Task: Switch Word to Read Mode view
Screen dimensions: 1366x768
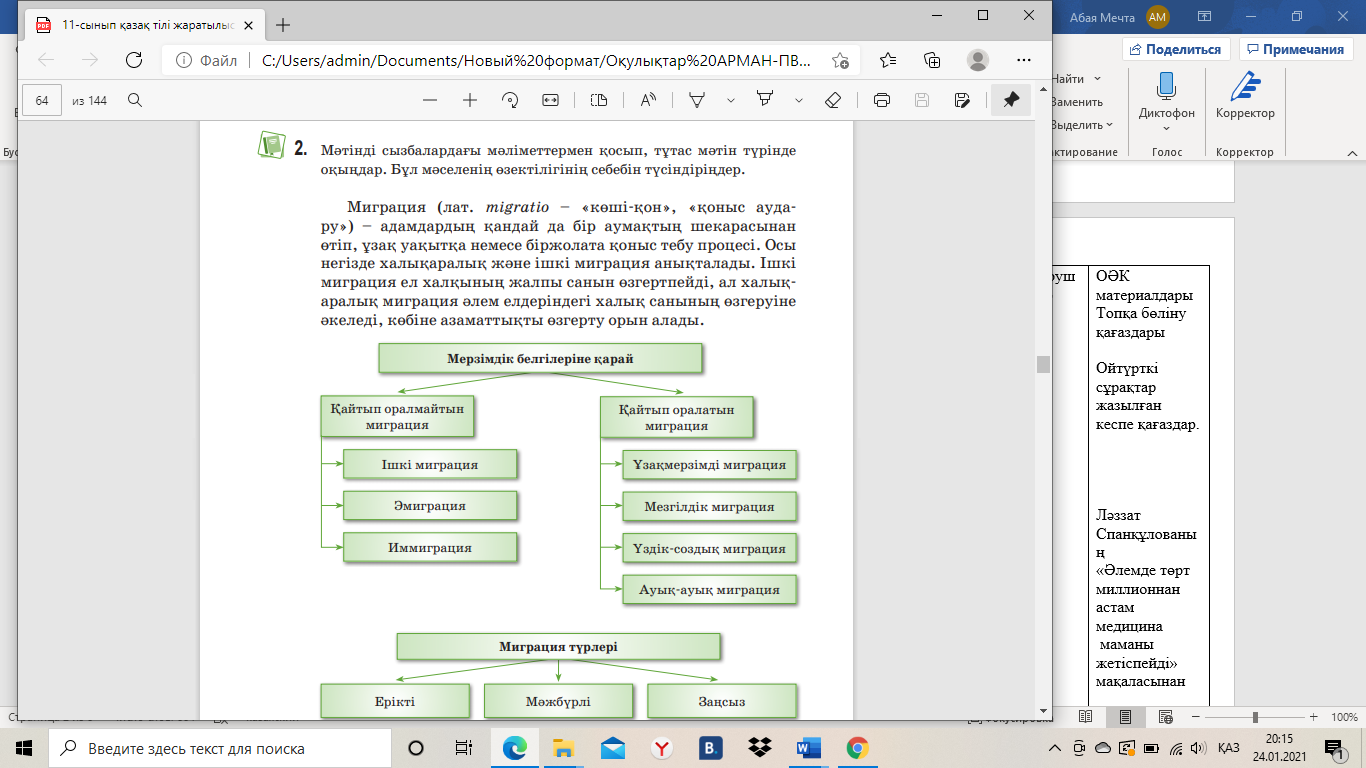Action: pos(1085,717)
